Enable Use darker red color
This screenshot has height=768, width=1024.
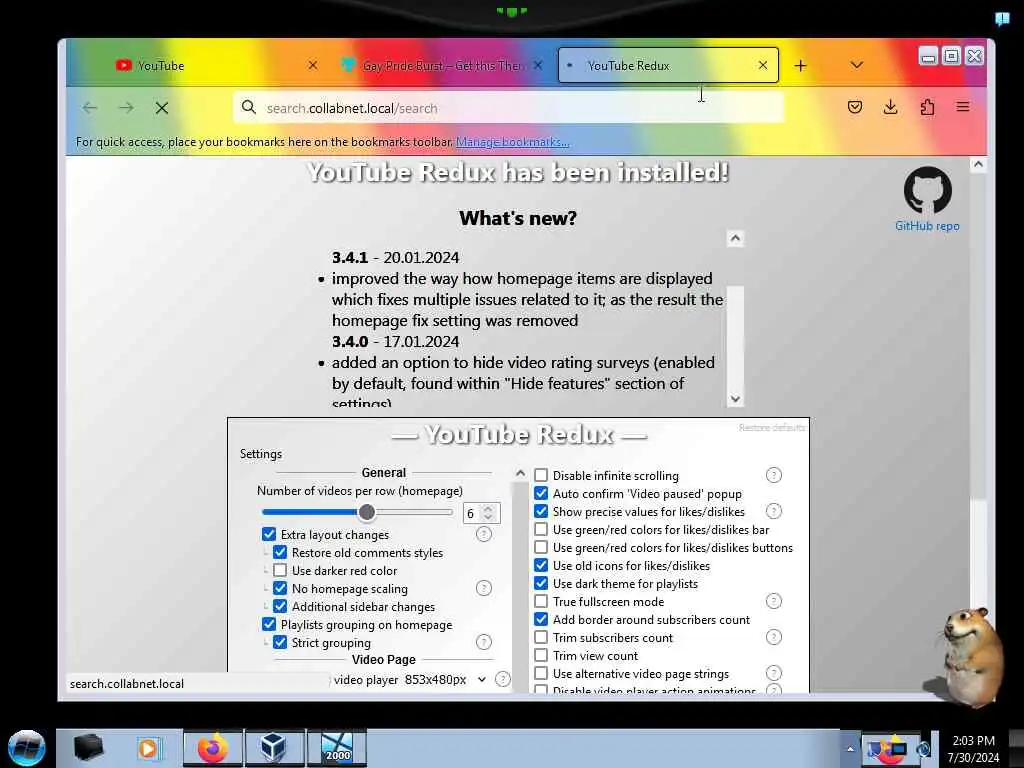pyautogui.click(x=280, y=570)
